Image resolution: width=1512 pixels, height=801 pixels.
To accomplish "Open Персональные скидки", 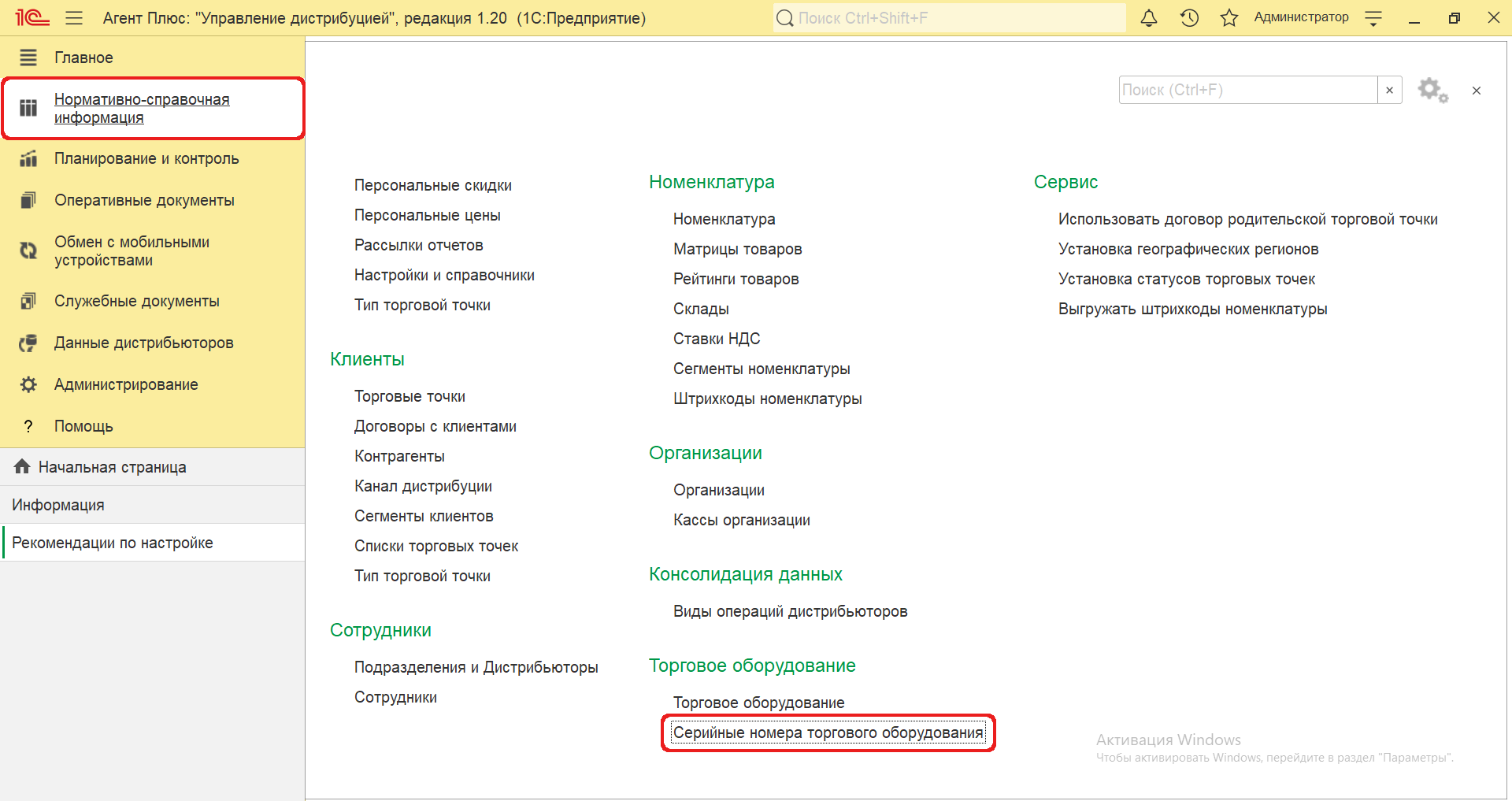I will [x=432, y=185].
